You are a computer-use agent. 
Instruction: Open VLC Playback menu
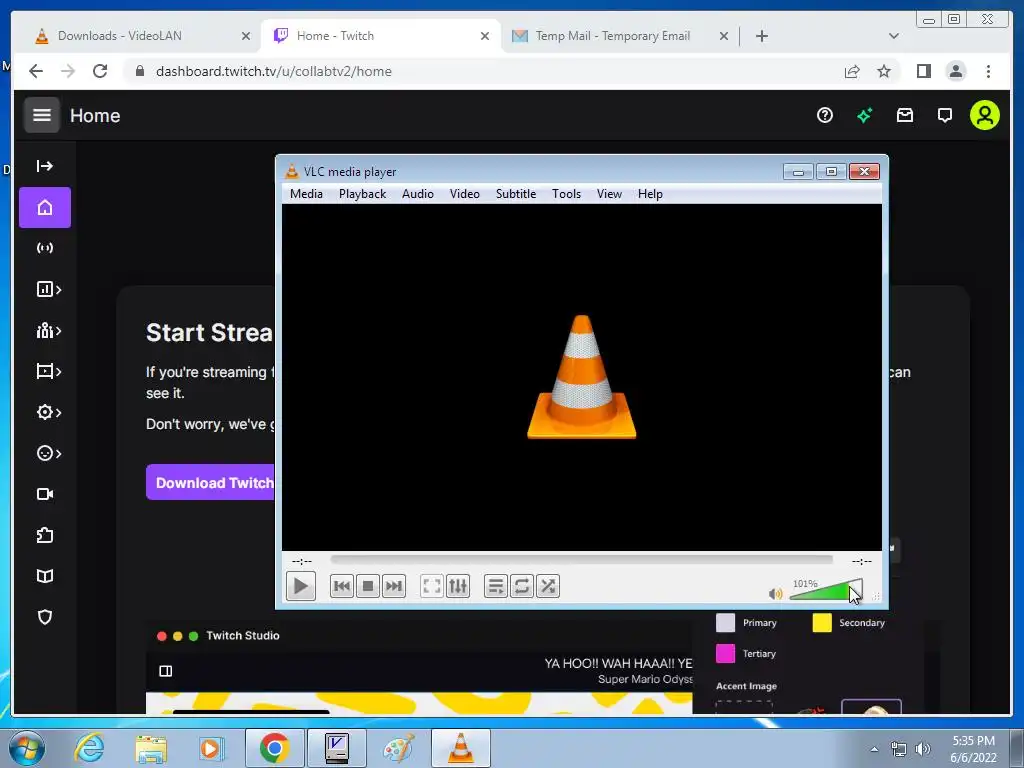point(362,194)
